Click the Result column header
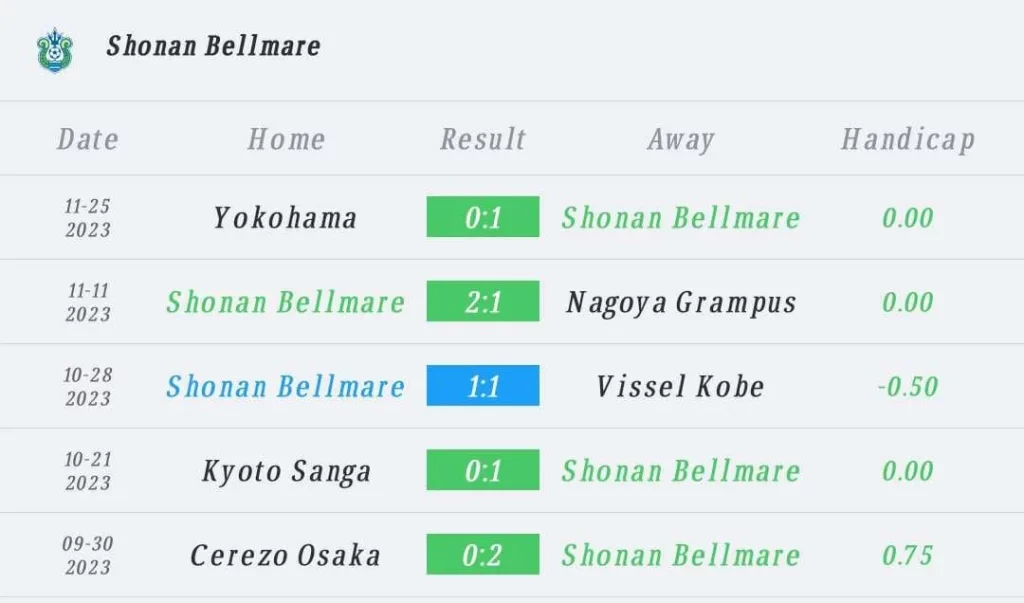This screenshot has width=1024, height=603. (x=483, y=139)
